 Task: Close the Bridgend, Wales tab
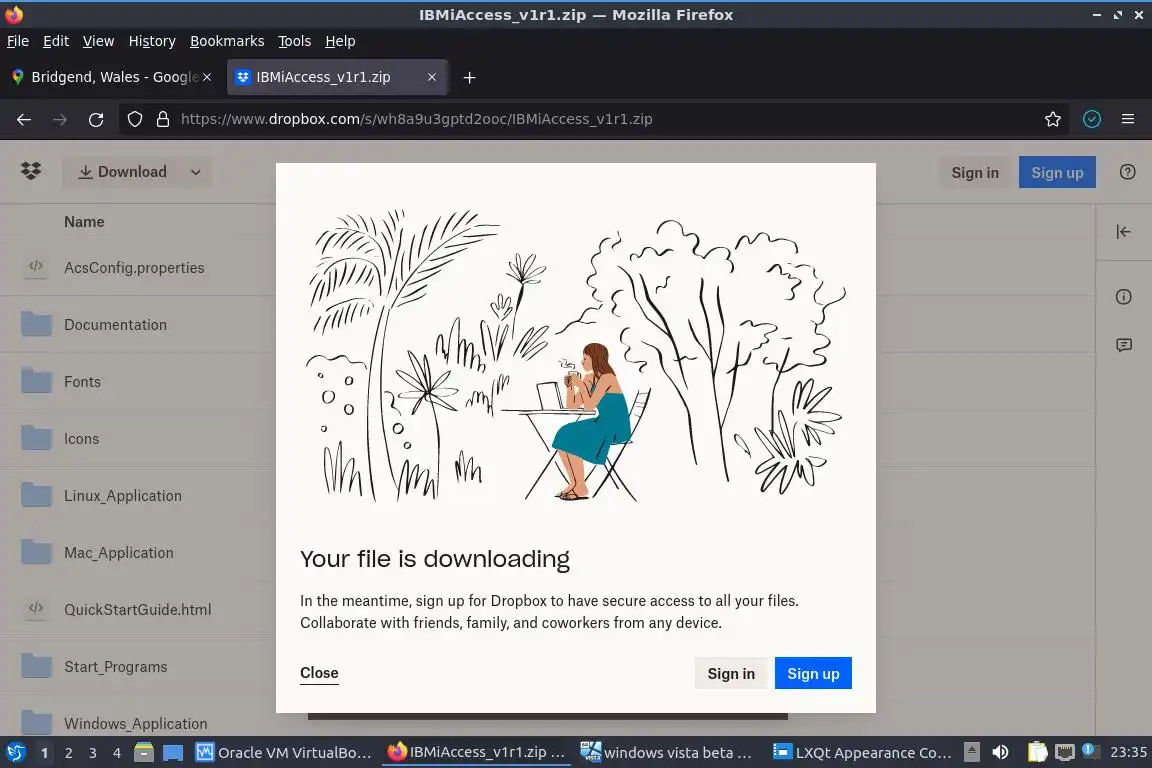pyautogui.click(x=207, y=77)
